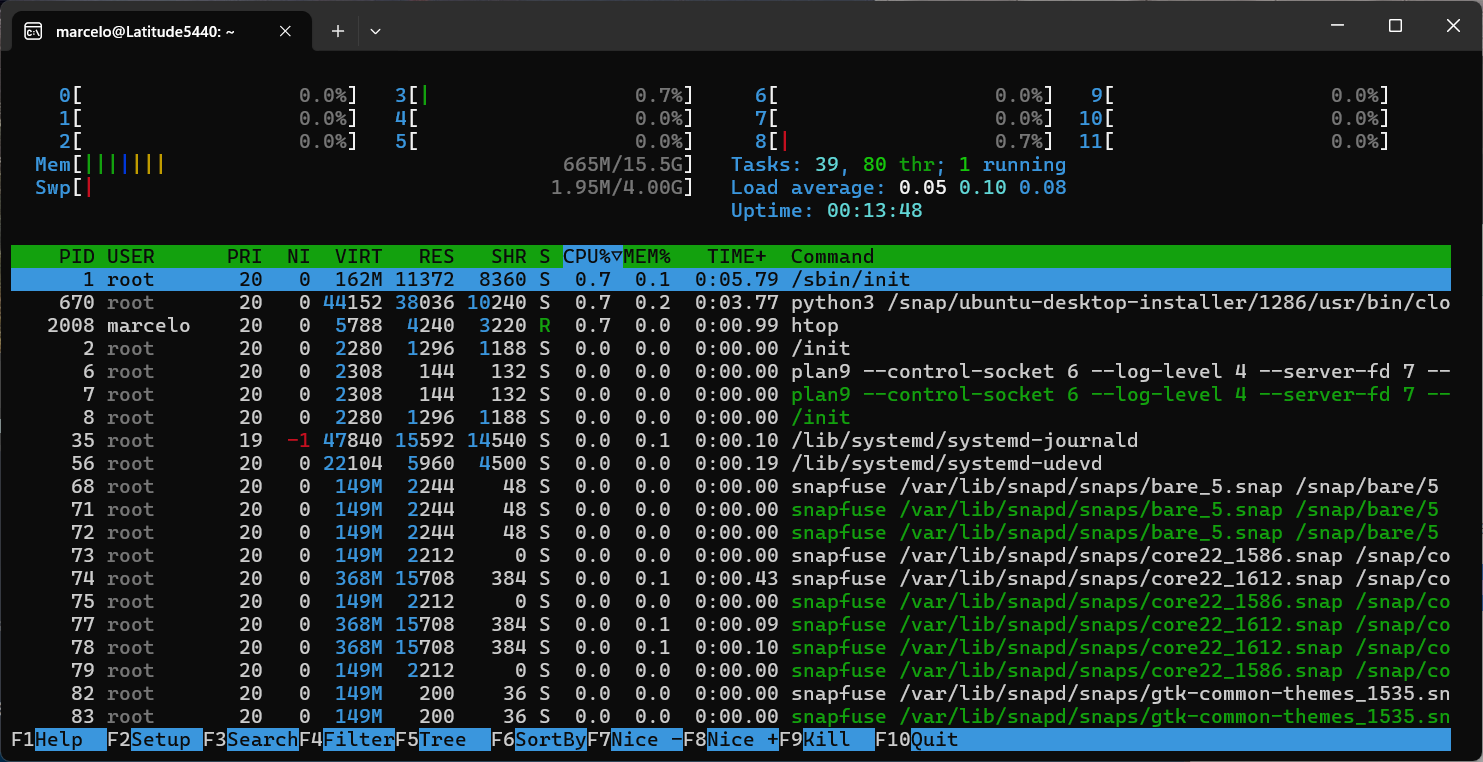Increase nice value with F8 Nice +
Image resolution: width=1483 pixels, height=762 pixels.
[731, 740]
